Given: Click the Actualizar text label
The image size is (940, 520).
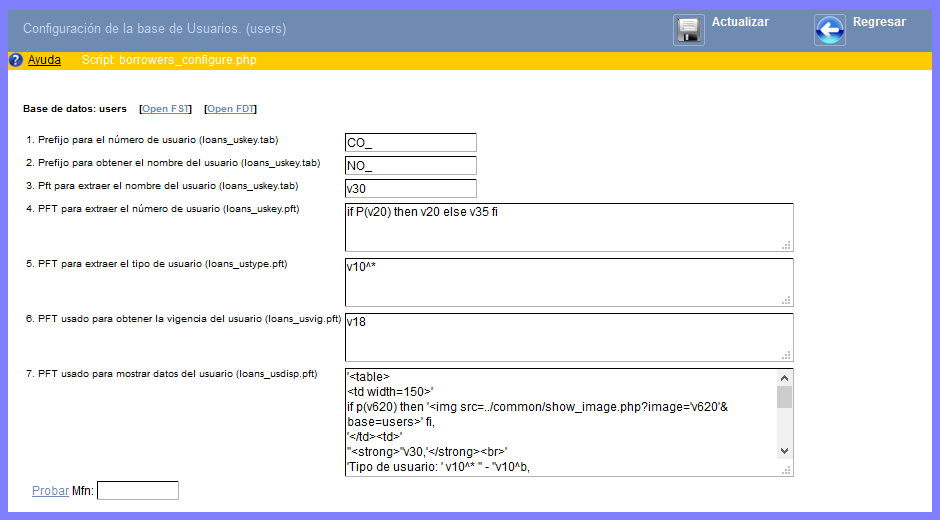Looking at the screenshot, I should (x=740, y=22).
